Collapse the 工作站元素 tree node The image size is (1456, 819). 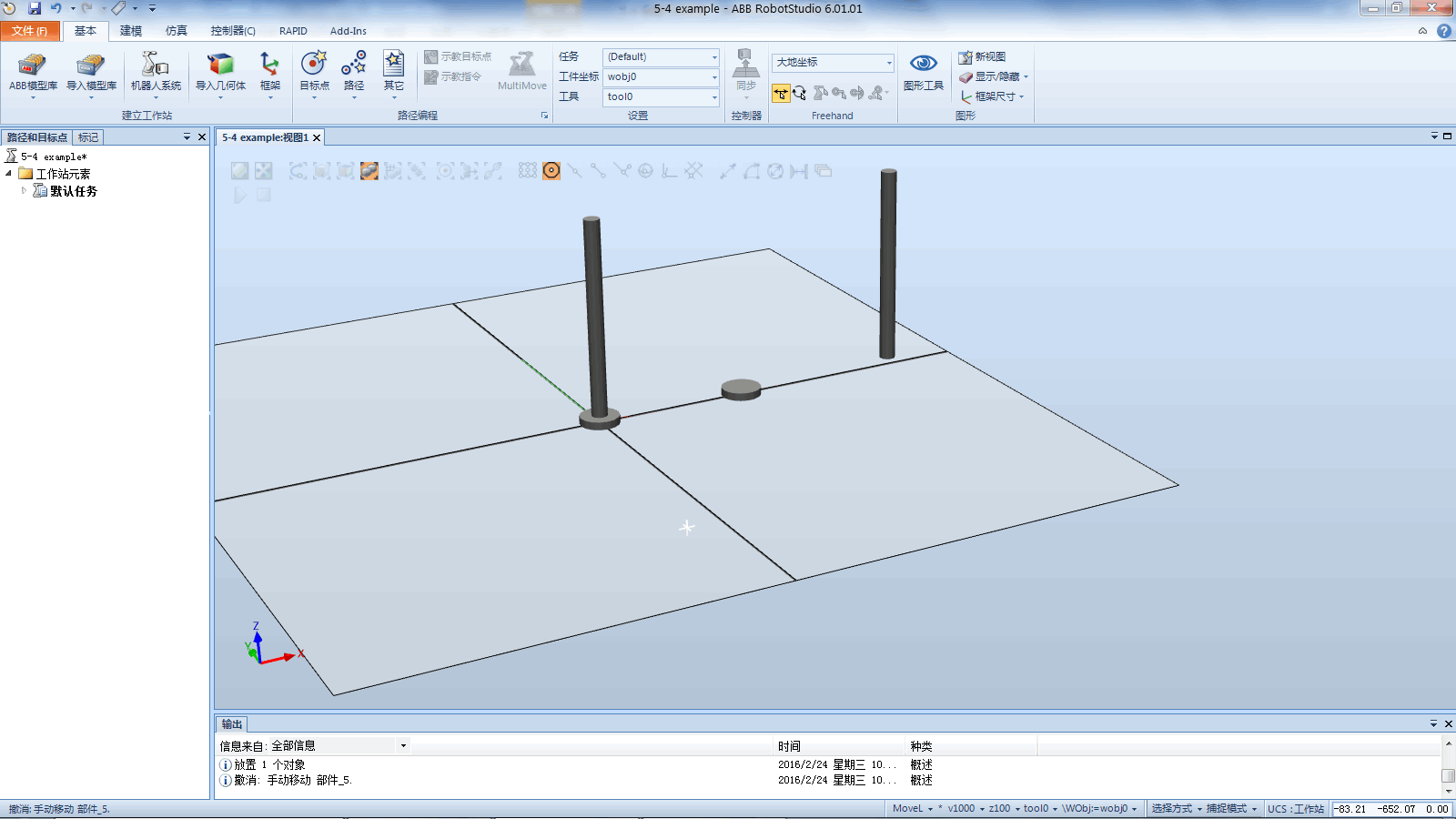pos(9,173)
